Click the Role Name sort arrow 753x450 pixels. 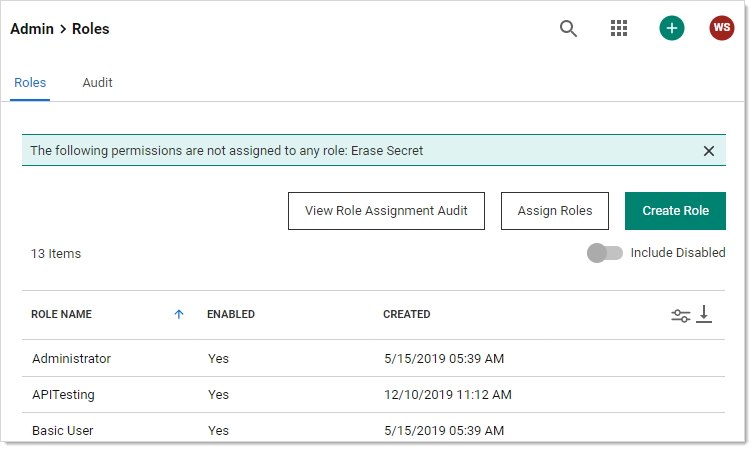[x=179, y=314]
